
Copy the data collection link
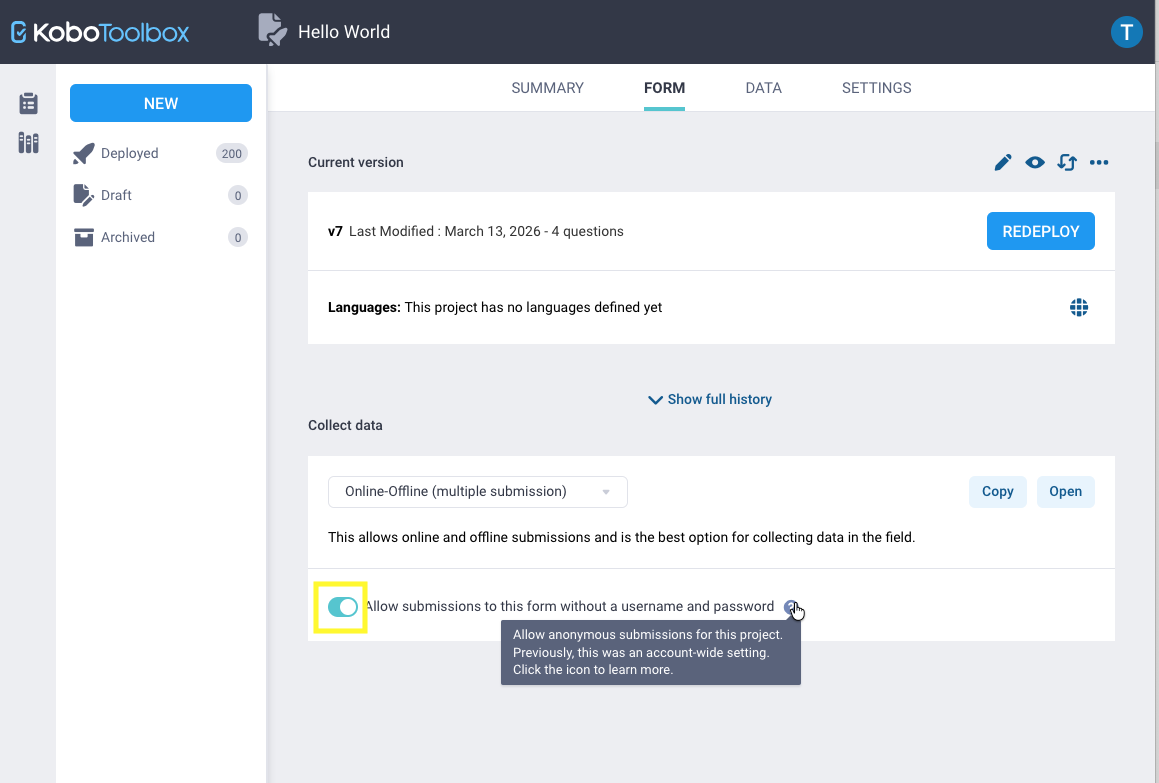pos(997,491)
